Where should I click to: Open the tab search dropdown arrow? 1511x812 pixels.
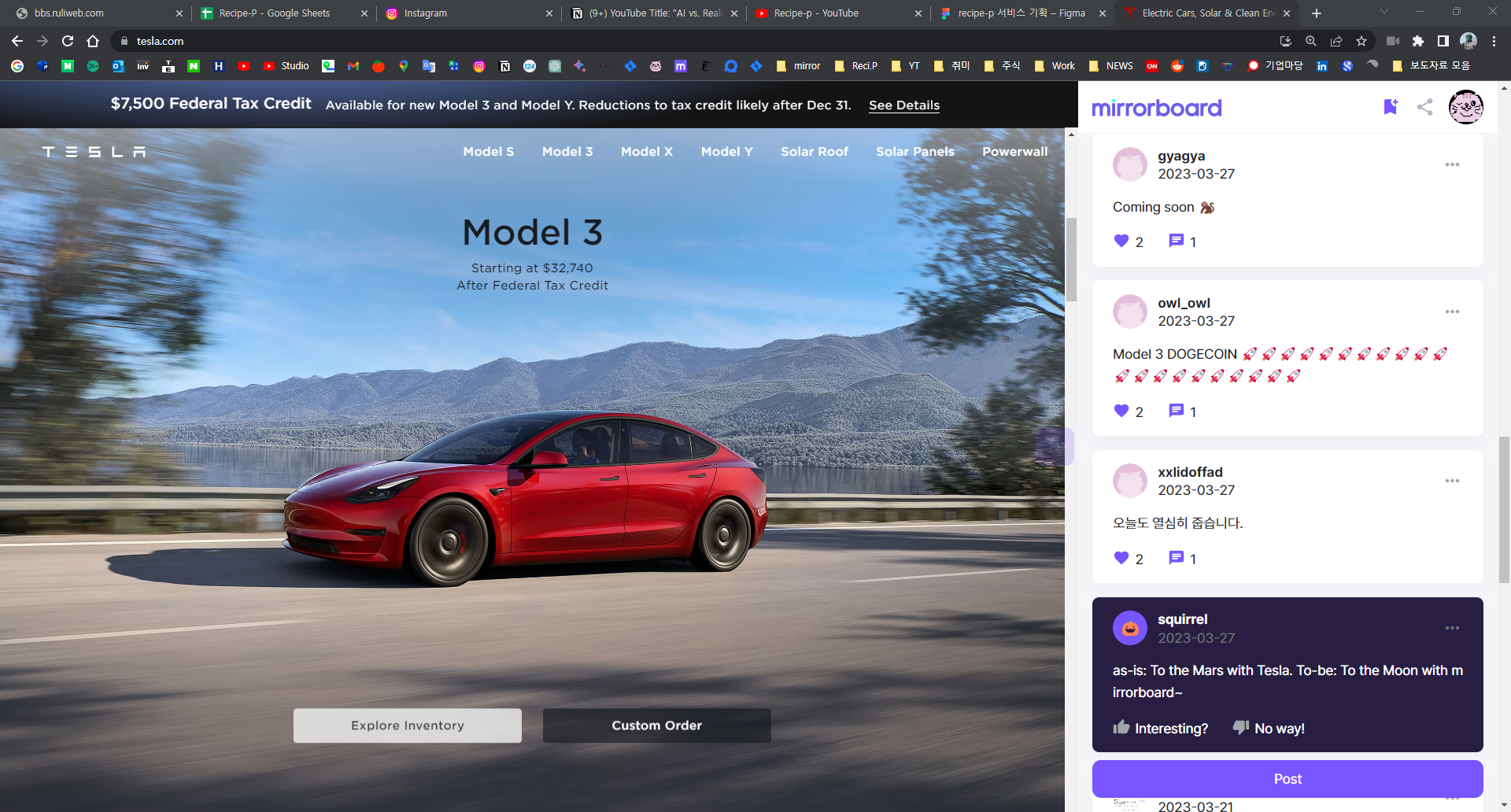tap(1384, 12)
